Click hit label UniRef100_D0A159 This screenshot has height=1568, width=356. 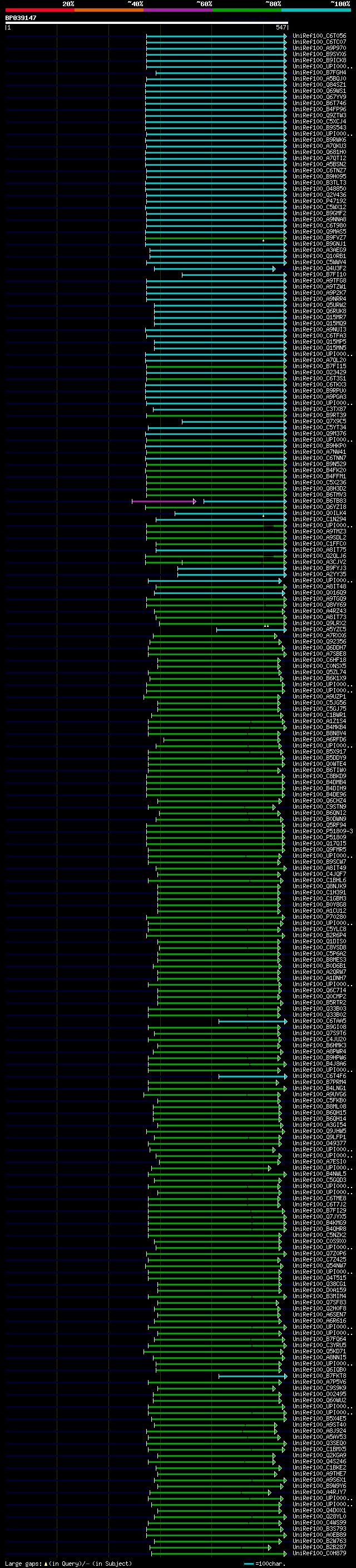coord(319,1290)
